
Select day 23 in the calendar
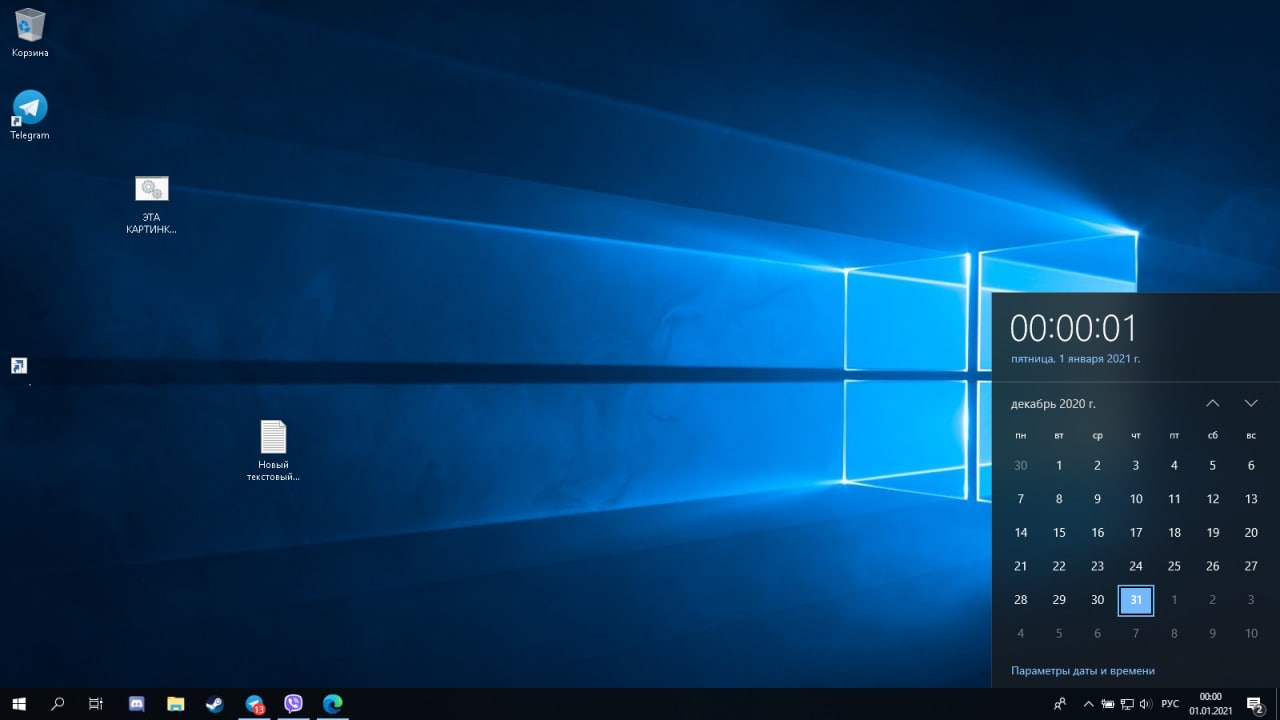[x=1098, y=566]
